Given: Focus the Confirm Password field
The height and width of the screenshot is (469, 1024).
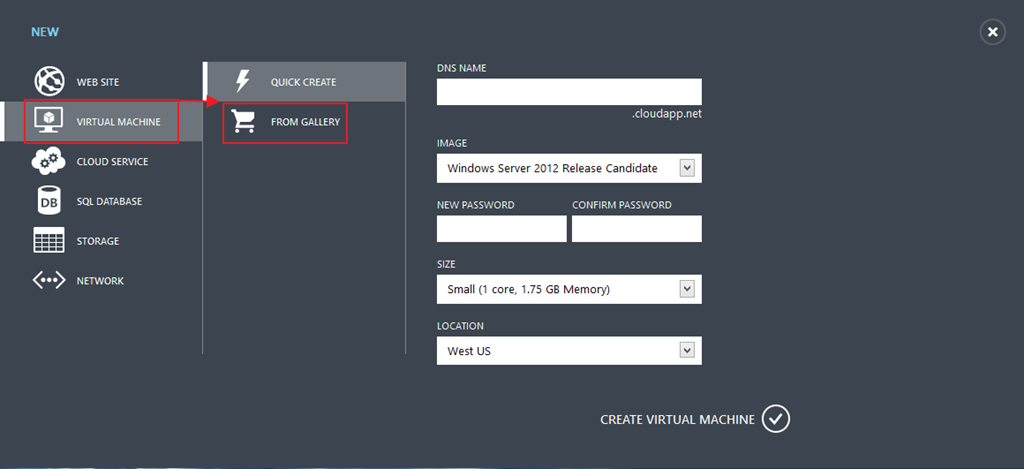Looking at the screenshot, I should [x=637, y=229].
